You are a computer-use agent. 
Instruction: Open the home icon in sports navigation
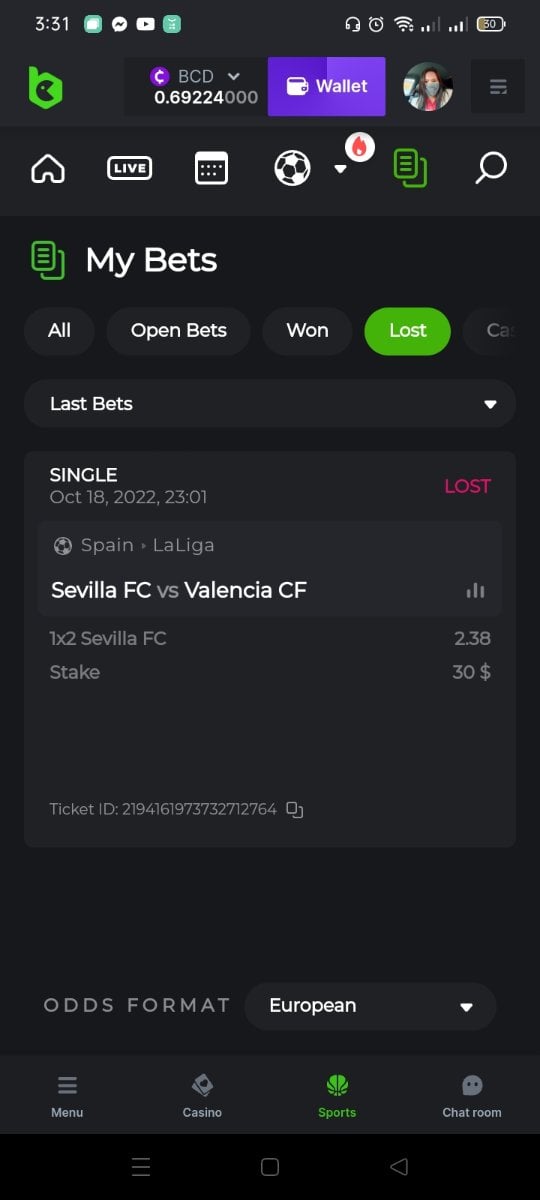click(x=48, y=168)
